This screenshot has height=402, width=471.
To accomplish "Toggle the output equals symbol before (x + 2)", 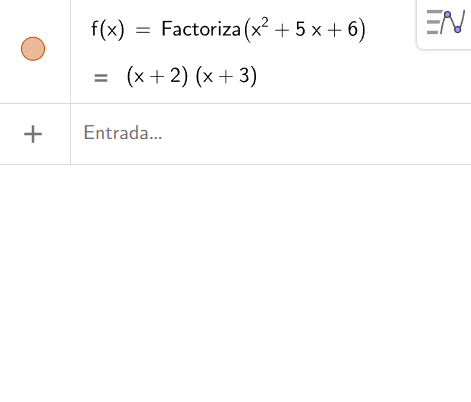I will tap(101, 78).
